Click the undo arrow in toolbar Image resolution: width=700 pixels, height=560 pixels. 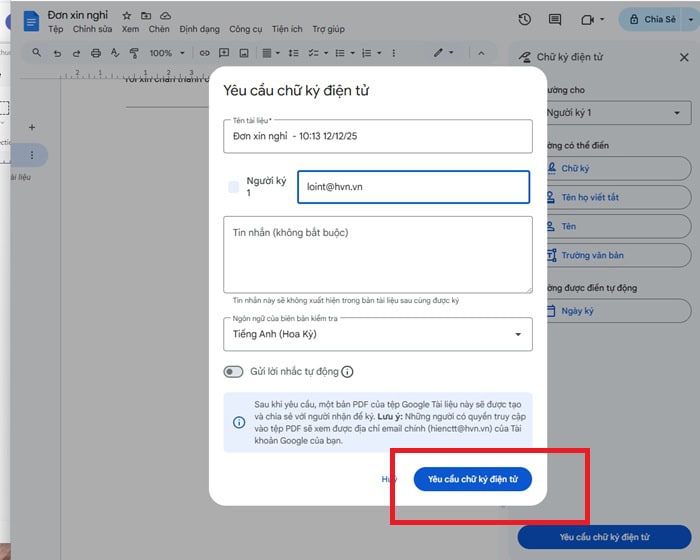58,53
